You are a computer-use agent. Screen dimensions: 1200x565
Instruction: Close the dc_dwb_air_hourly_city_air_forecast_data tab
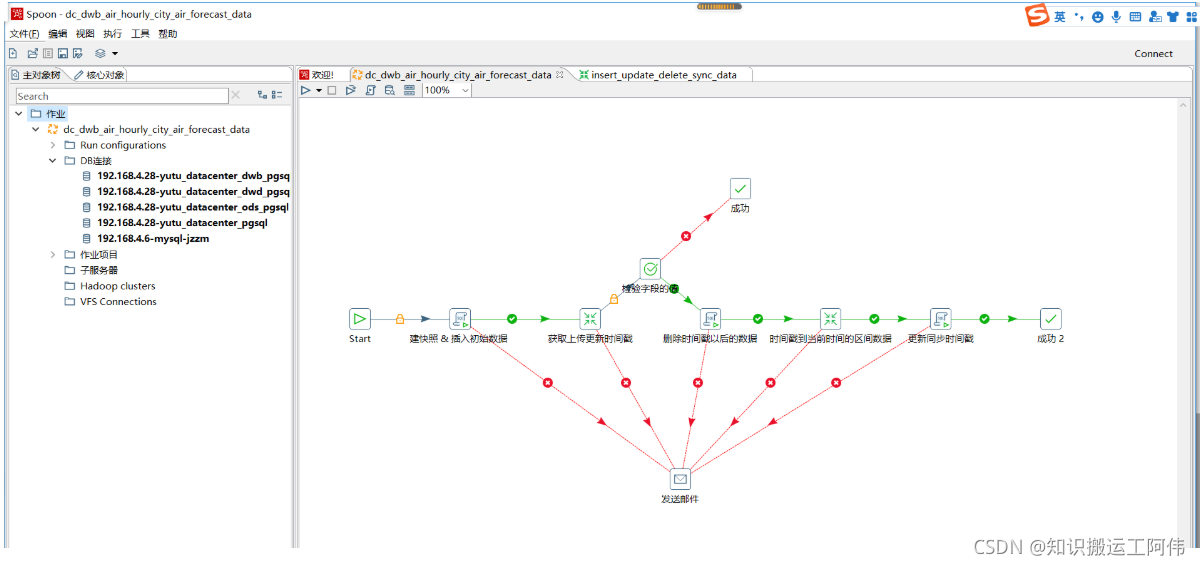pos(560,74)
